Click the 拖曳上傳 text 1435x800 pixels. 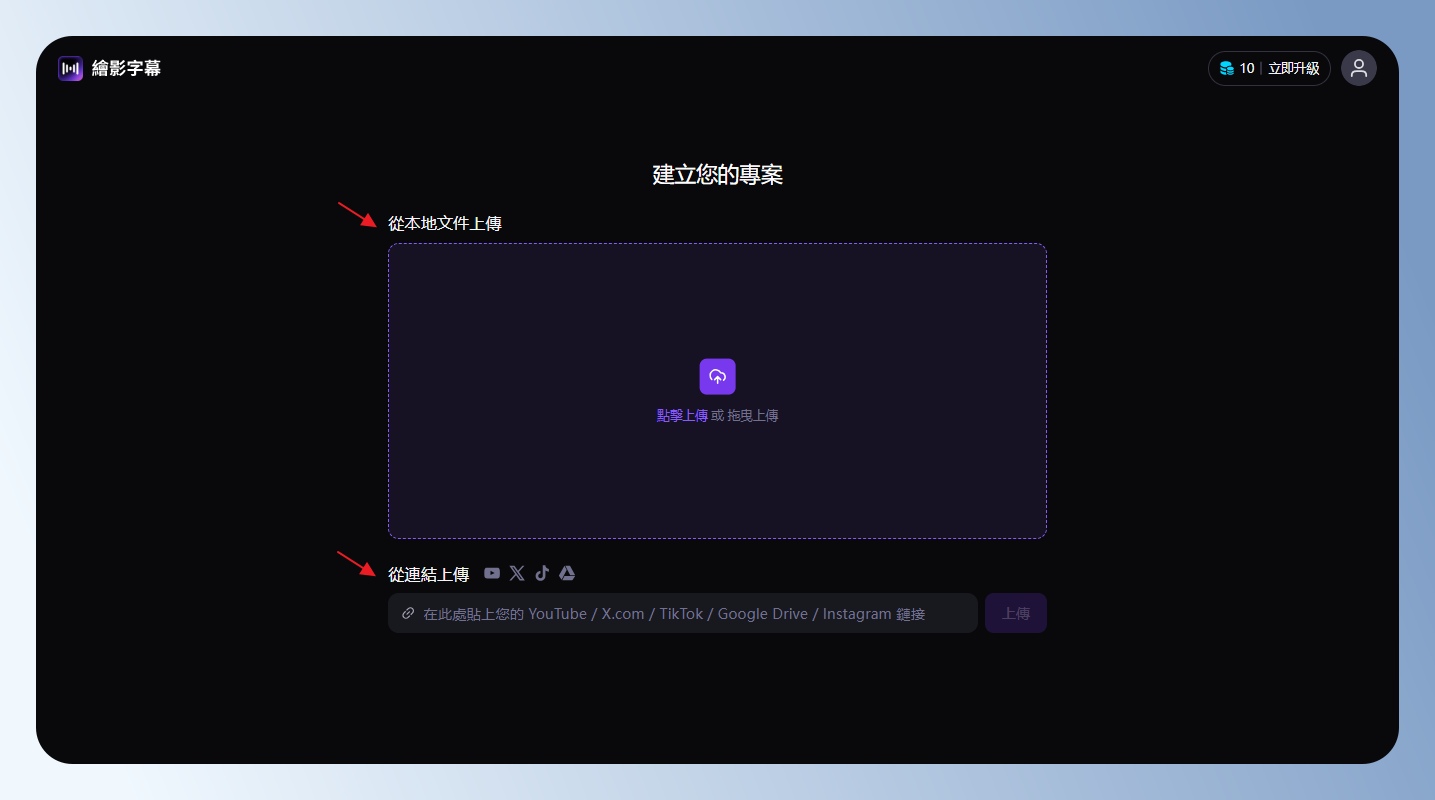tap(753, 416)
